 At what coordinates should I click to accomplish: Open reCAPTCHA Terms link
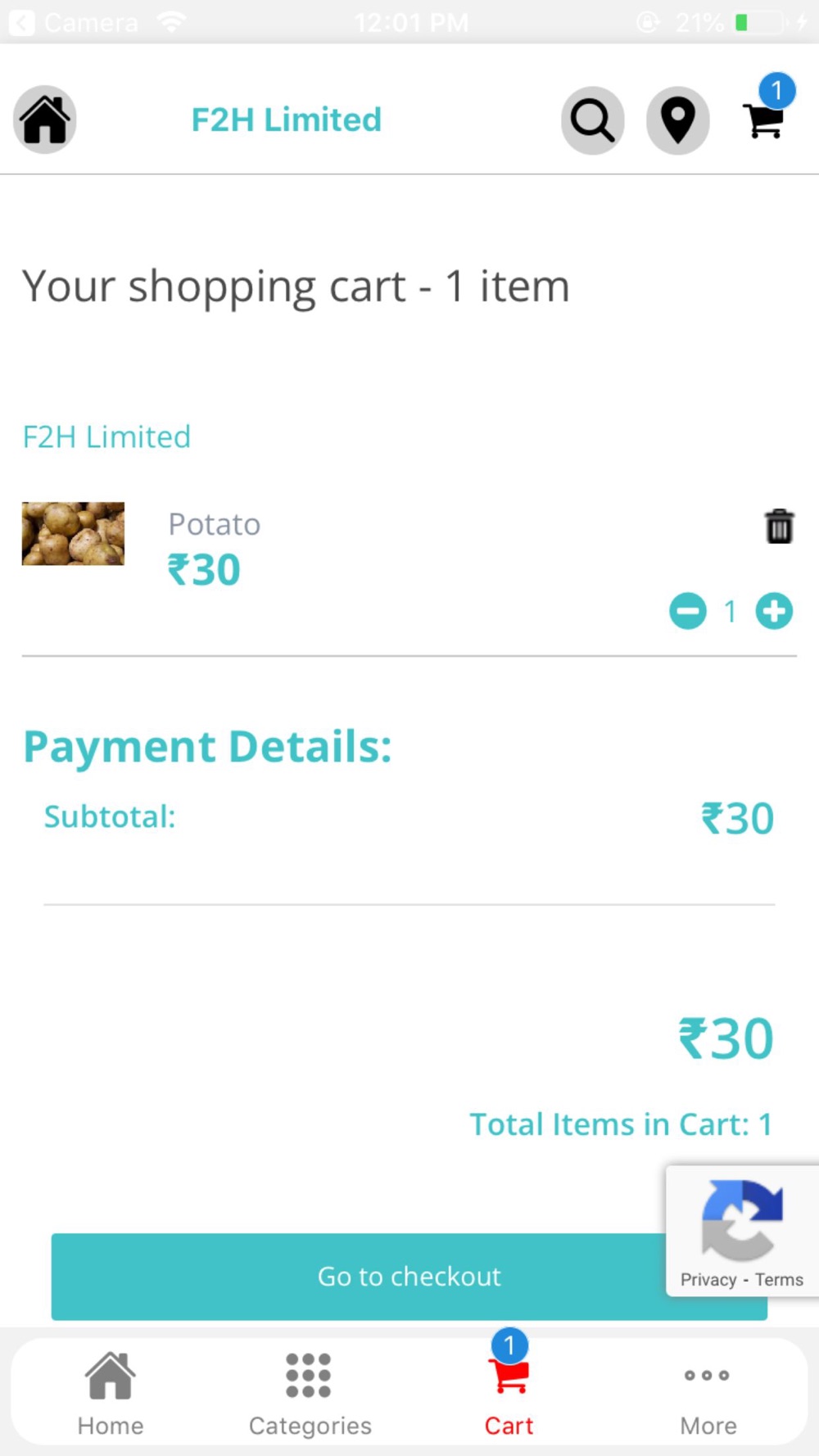pyautogui.click(x=779, y=1279)
